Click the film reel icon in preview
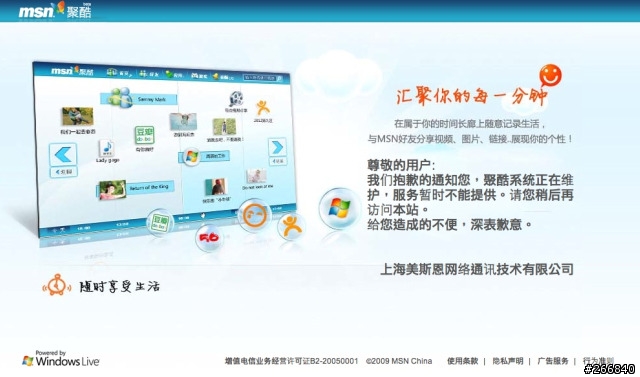Screen dimensions: 640x377 [x=236, y=99]
